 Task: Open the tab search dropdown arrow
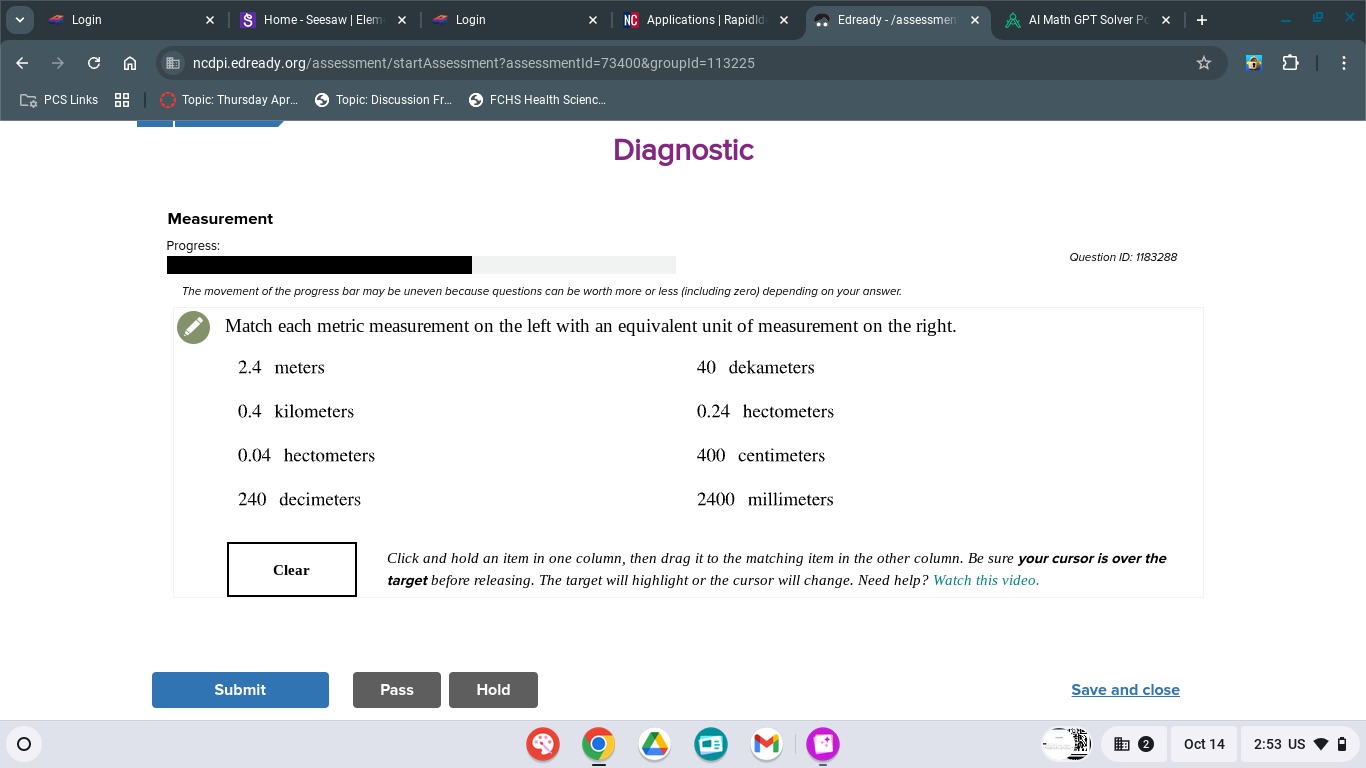tap(19, 20)
